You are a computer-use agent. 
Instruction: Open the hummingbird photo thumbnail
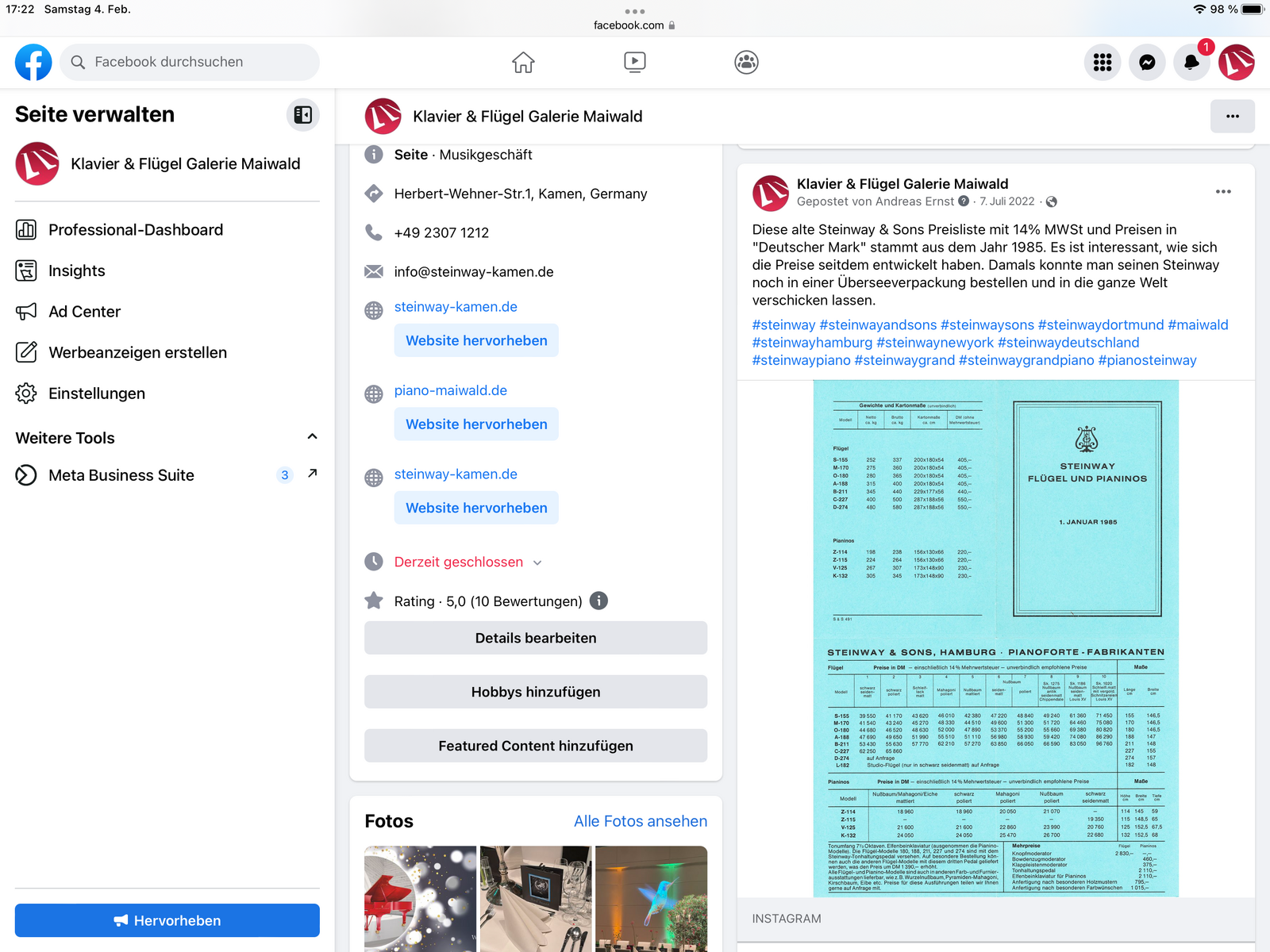pos(651,898)
